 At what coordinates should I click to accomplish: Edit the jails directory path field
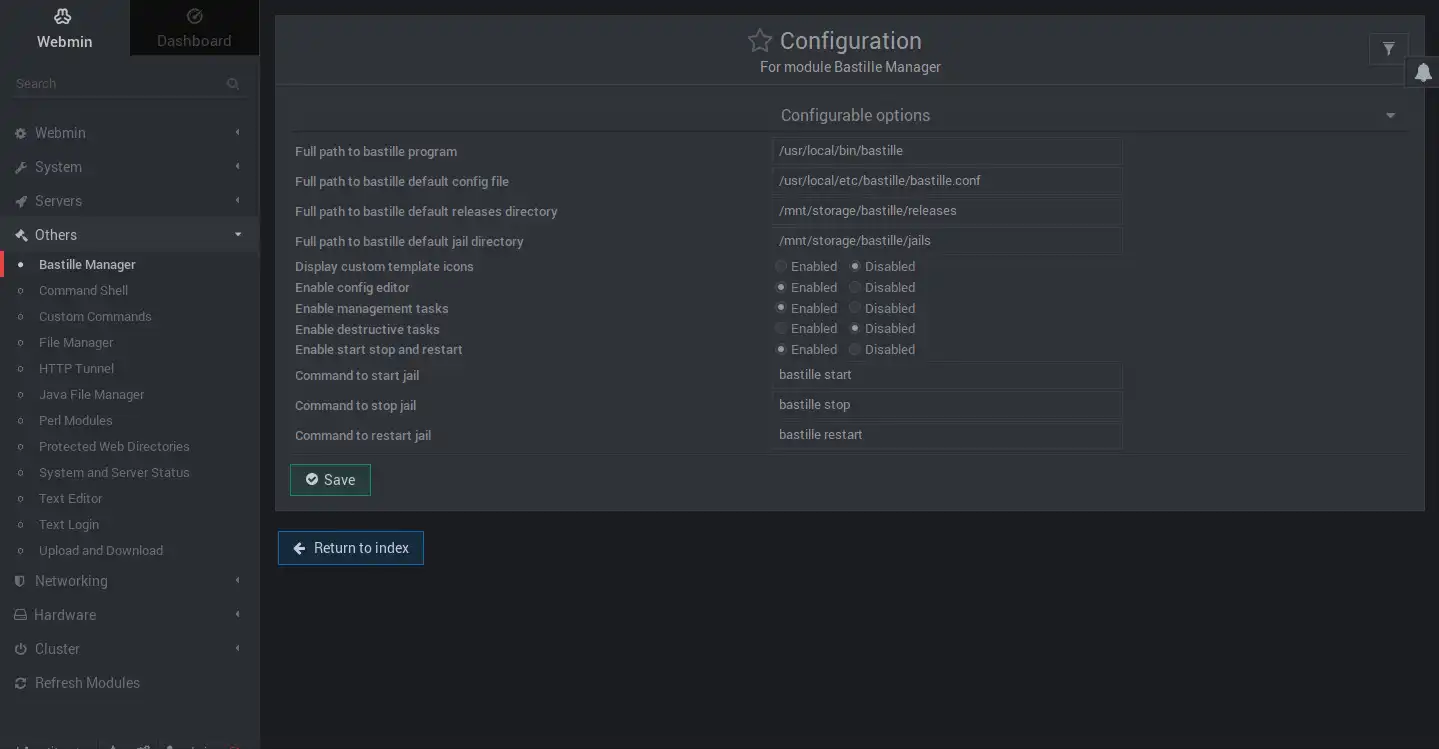tap(947, 241)
